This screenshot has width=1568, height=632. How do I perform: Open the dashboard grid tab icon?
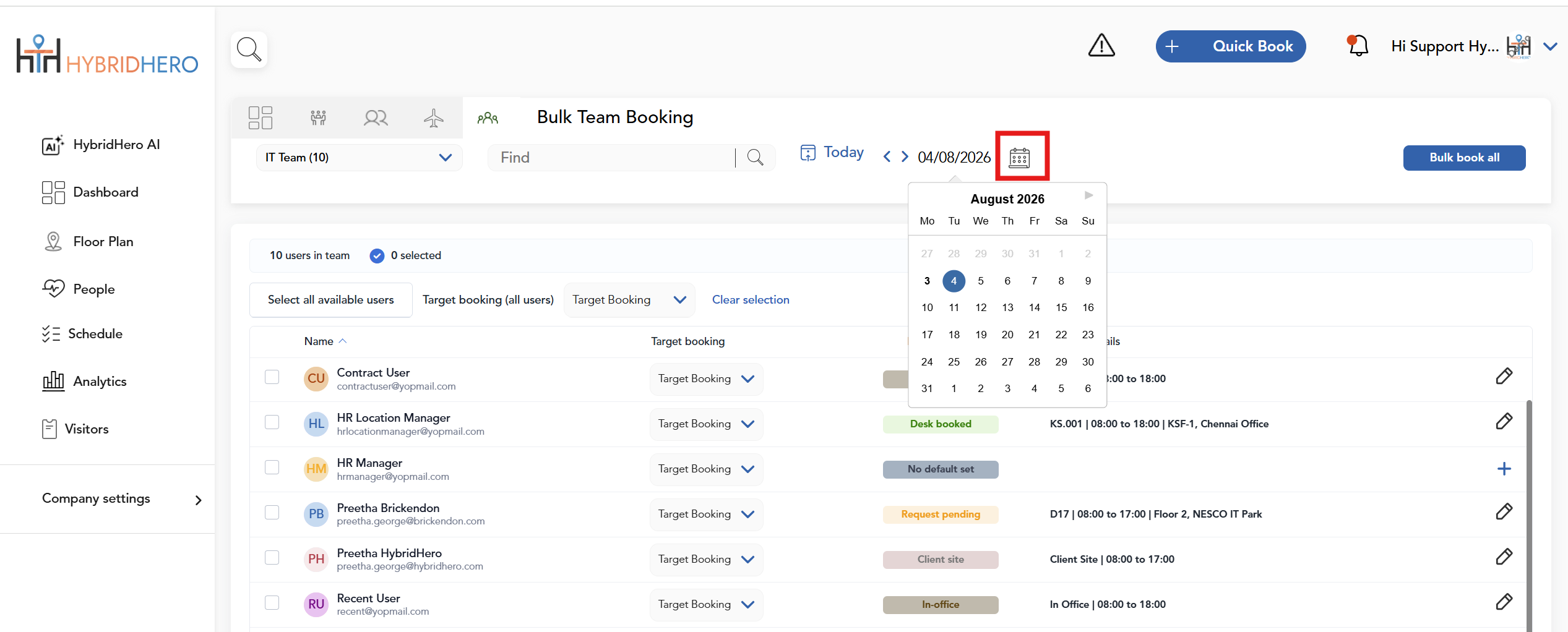point(261,117)
